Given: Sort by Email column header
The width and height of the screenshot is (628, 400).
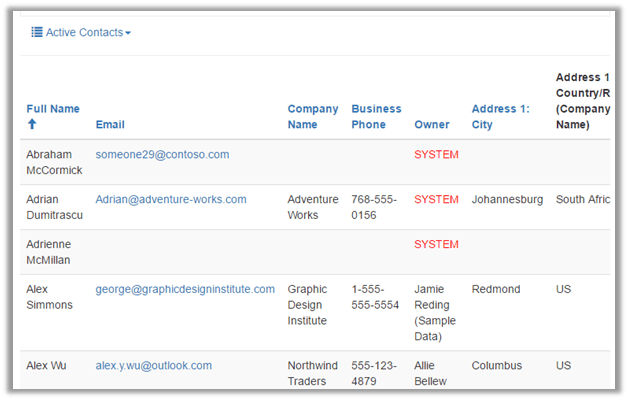Looking at the screenshot, I should [110, 125].
